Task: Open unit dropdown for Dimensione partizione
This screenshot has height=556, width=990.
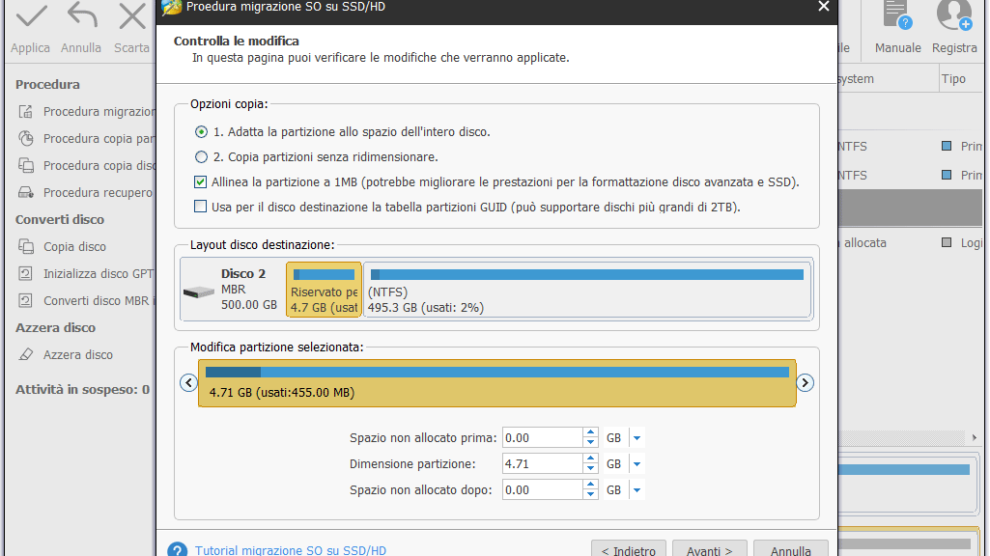Action: tap(636, 464)
